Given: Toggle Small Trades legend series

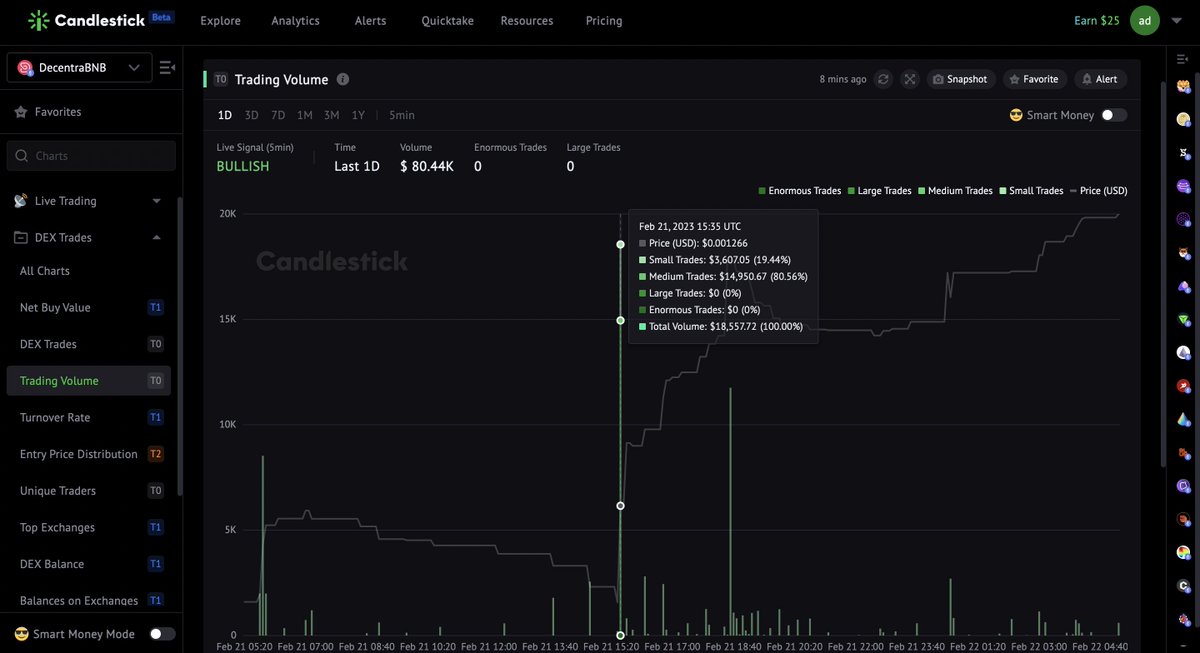Looking at the screenshot, I should 1031,190.
